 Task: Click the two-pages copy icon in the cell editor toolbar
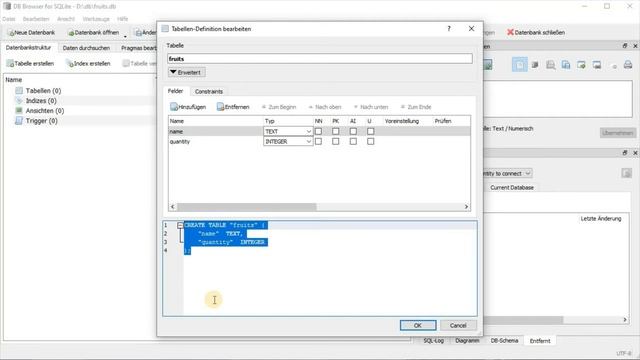[566, 64]
